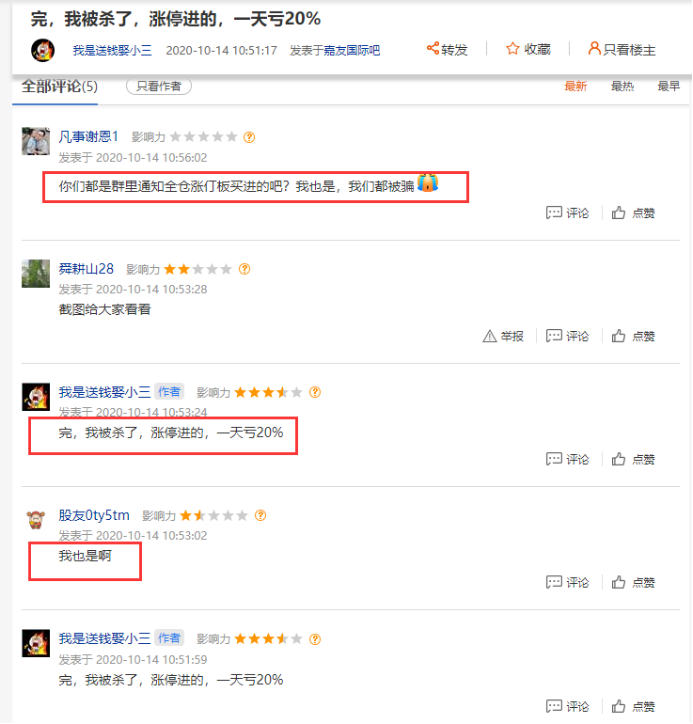Click the star icon to 收藏 this post
The width and height of the screenshot is (693, 724).
click(x=512, y=48)
